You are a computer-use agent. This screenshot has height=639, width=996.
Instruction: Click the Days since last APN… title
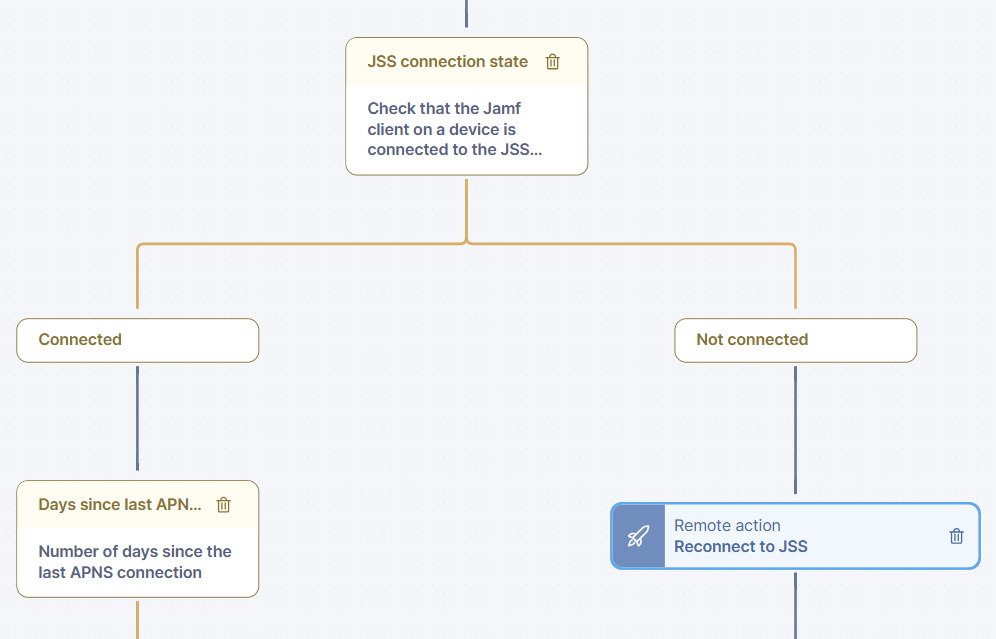click(119, 505)
